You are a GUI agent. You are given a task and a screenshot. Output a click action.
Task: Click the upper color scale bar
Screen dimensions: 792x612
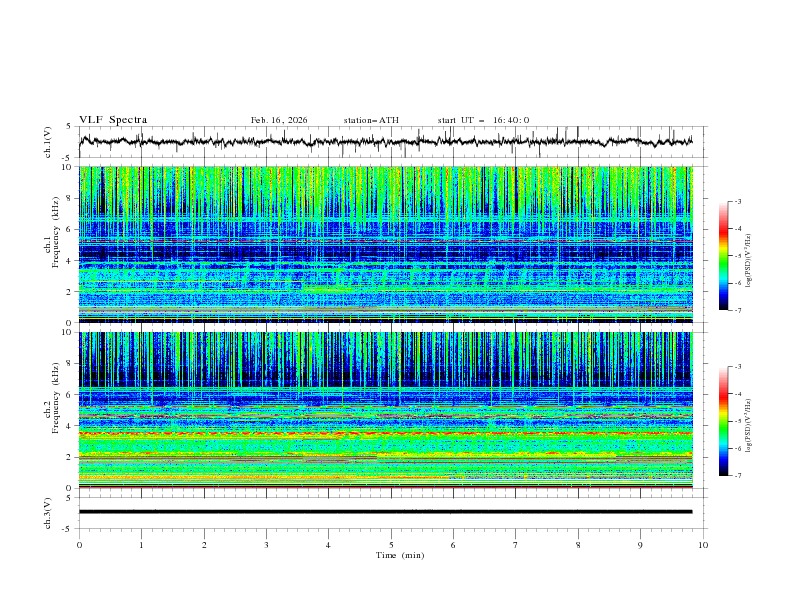(723, 255)
